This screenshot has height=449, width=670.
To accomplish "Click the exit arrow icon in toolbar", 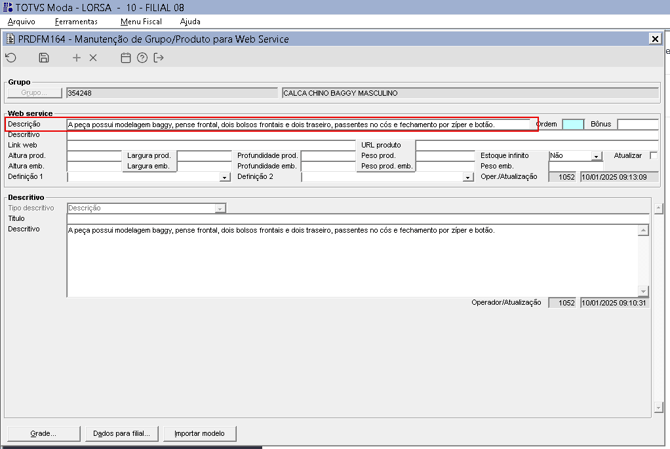I will click(x=159, y=58).
